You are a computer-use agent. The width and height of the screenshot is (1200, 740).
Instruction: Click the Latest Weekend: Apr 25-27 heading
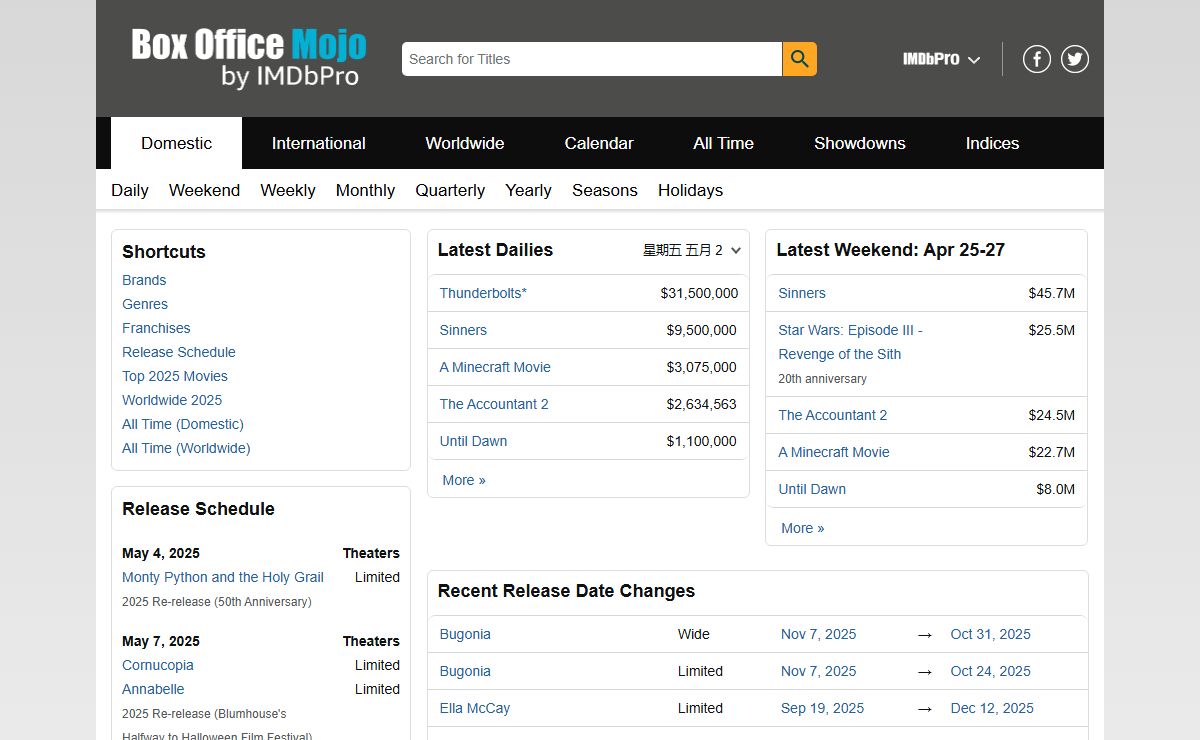(891, 250)
